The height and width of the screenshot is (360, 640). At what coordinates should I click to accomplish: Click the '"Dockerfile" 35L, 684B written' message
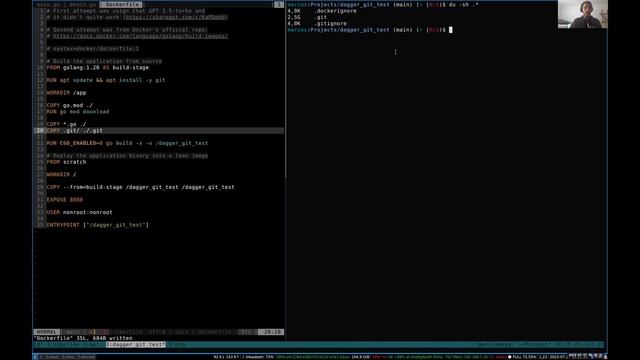83,338
